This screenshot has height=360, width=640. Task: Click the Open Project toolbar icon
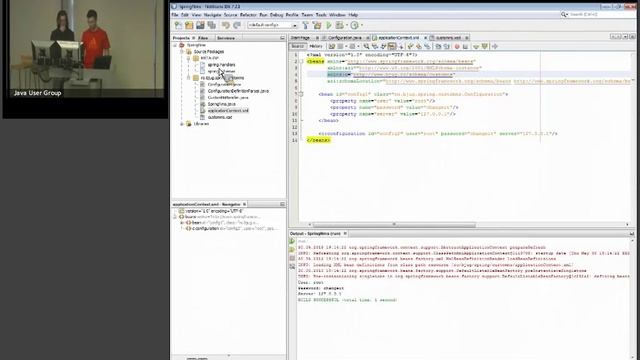click(x=200, y=25)
